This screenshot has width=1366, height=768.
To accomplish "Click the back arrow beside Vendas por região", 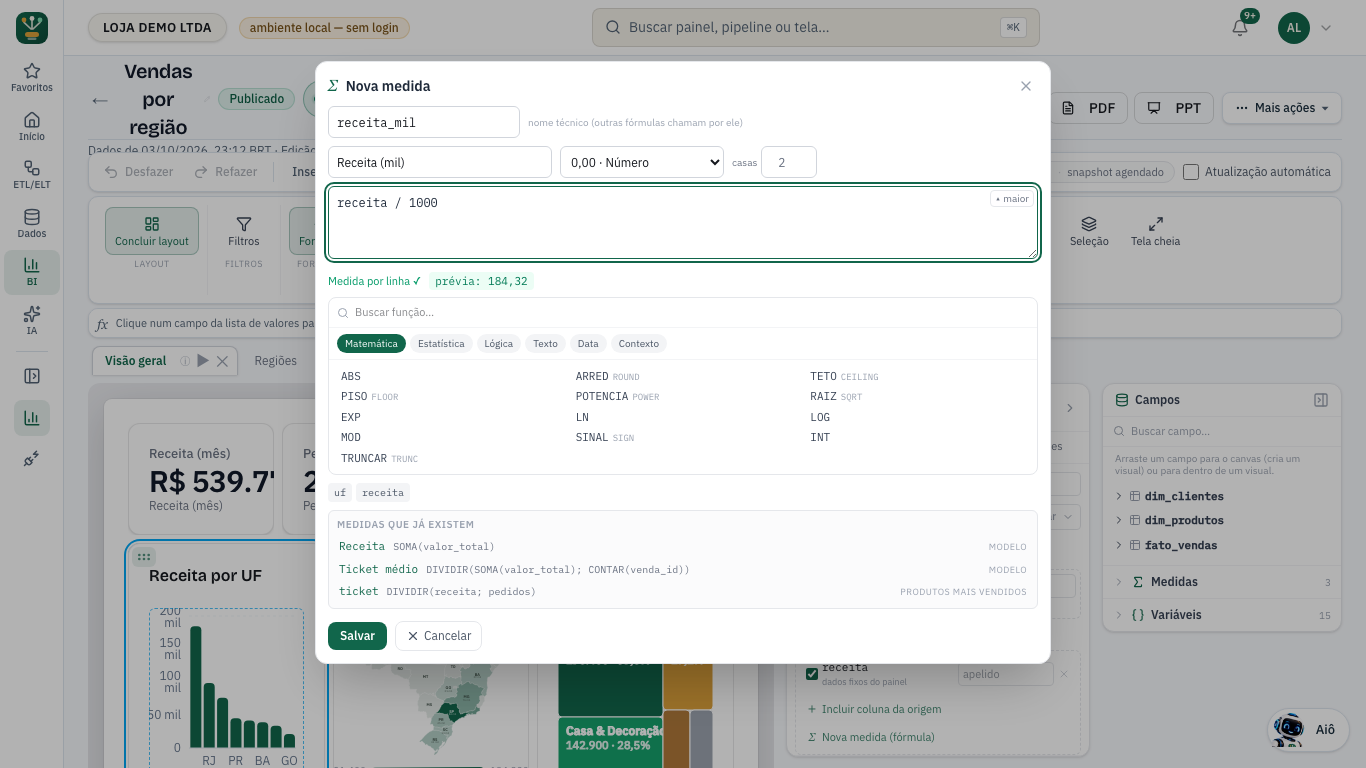I will 100,100.
